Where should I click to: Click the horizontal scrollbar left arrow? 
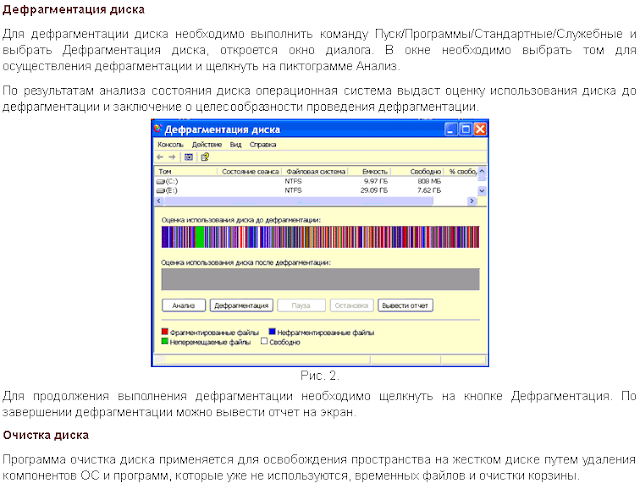pyautogui.click(x=159, y=201)
